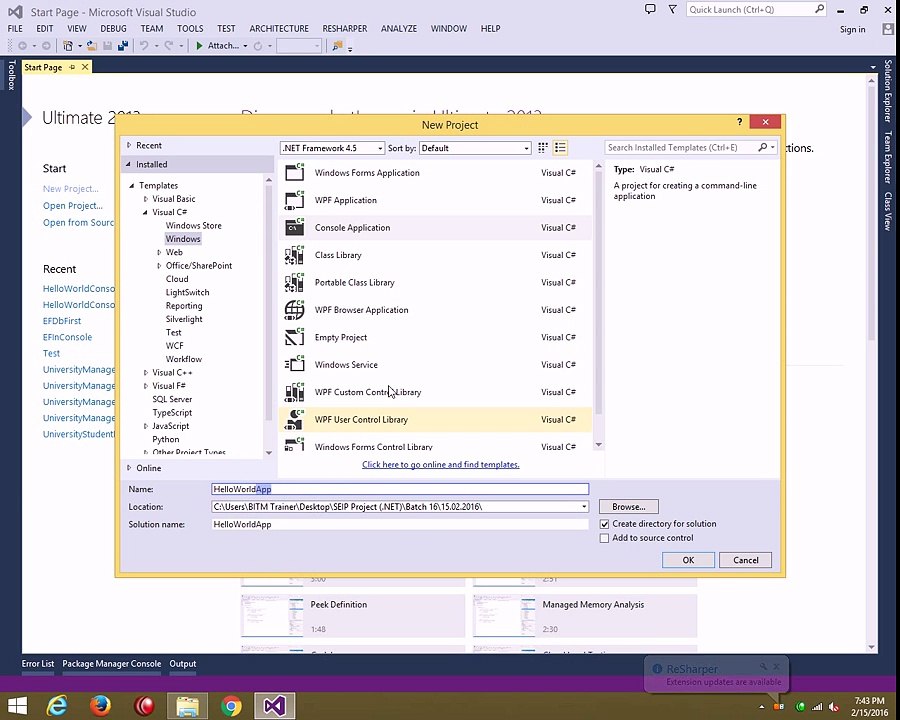Click the Undo toolbar icon
The width and height of the screenshot is (900, 720).
[x=144, y=46]
